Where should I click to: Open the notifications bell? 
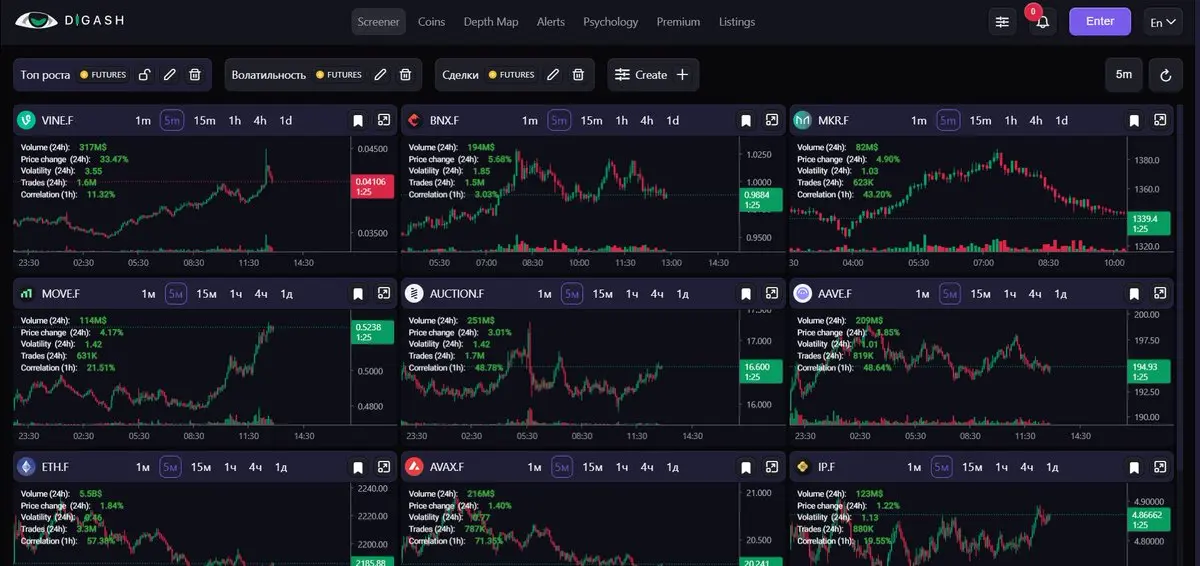pyautogui.click(x=1043, y=22)
